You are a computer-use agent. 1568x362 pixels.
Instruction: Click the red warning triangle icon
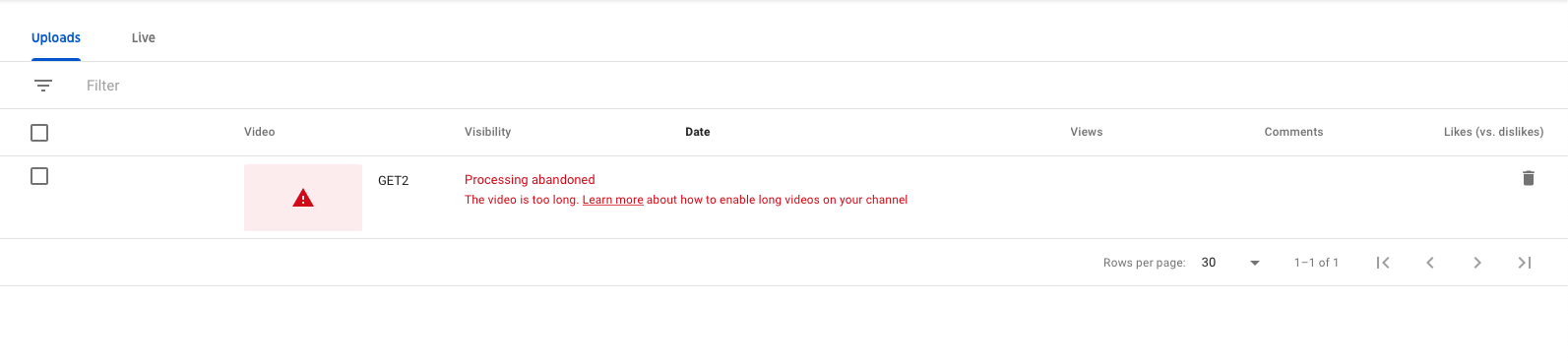[x=303, y=198]
